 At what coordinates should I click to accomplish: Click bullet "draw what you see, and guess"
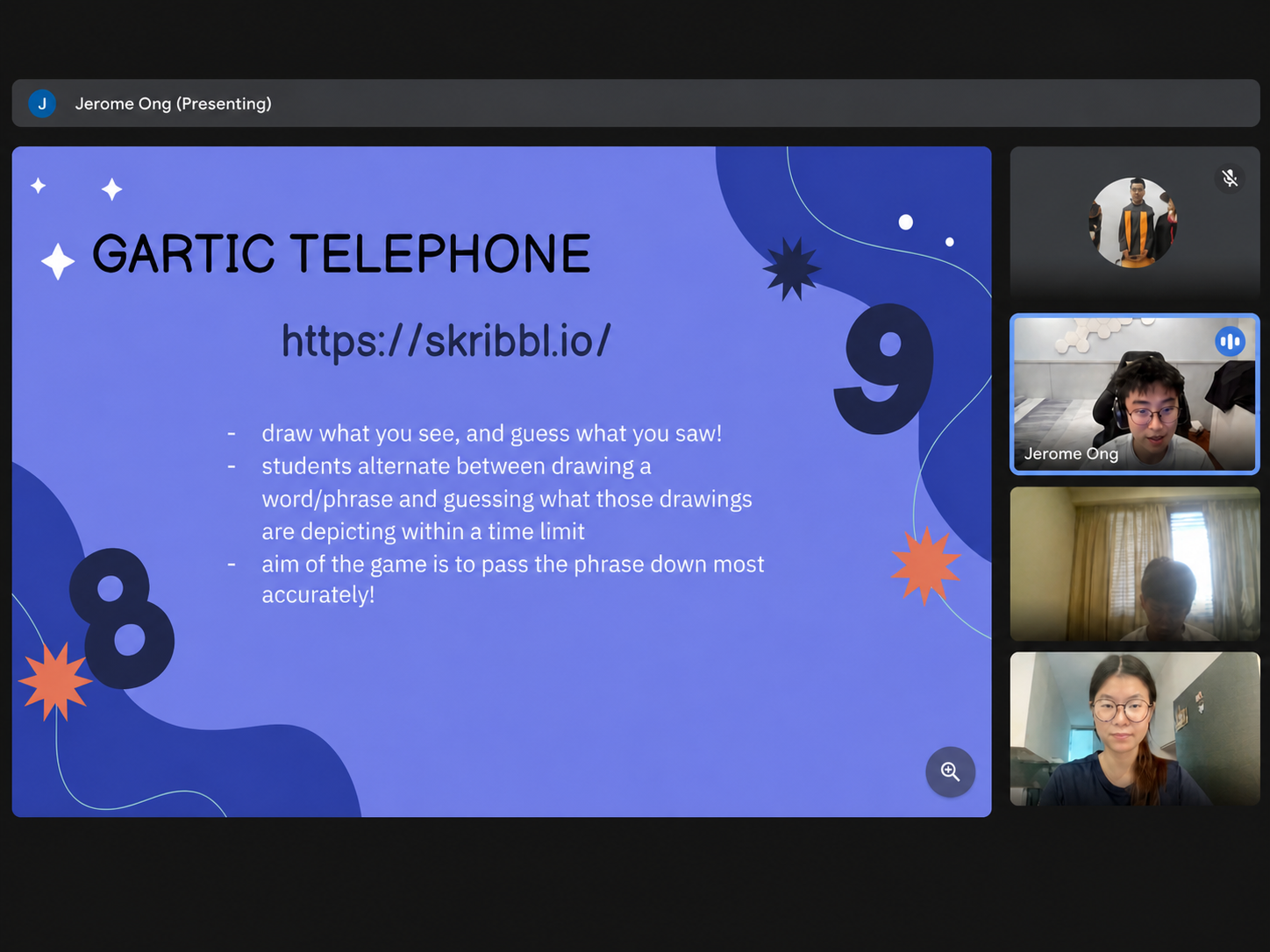click(x=492, y=433)
